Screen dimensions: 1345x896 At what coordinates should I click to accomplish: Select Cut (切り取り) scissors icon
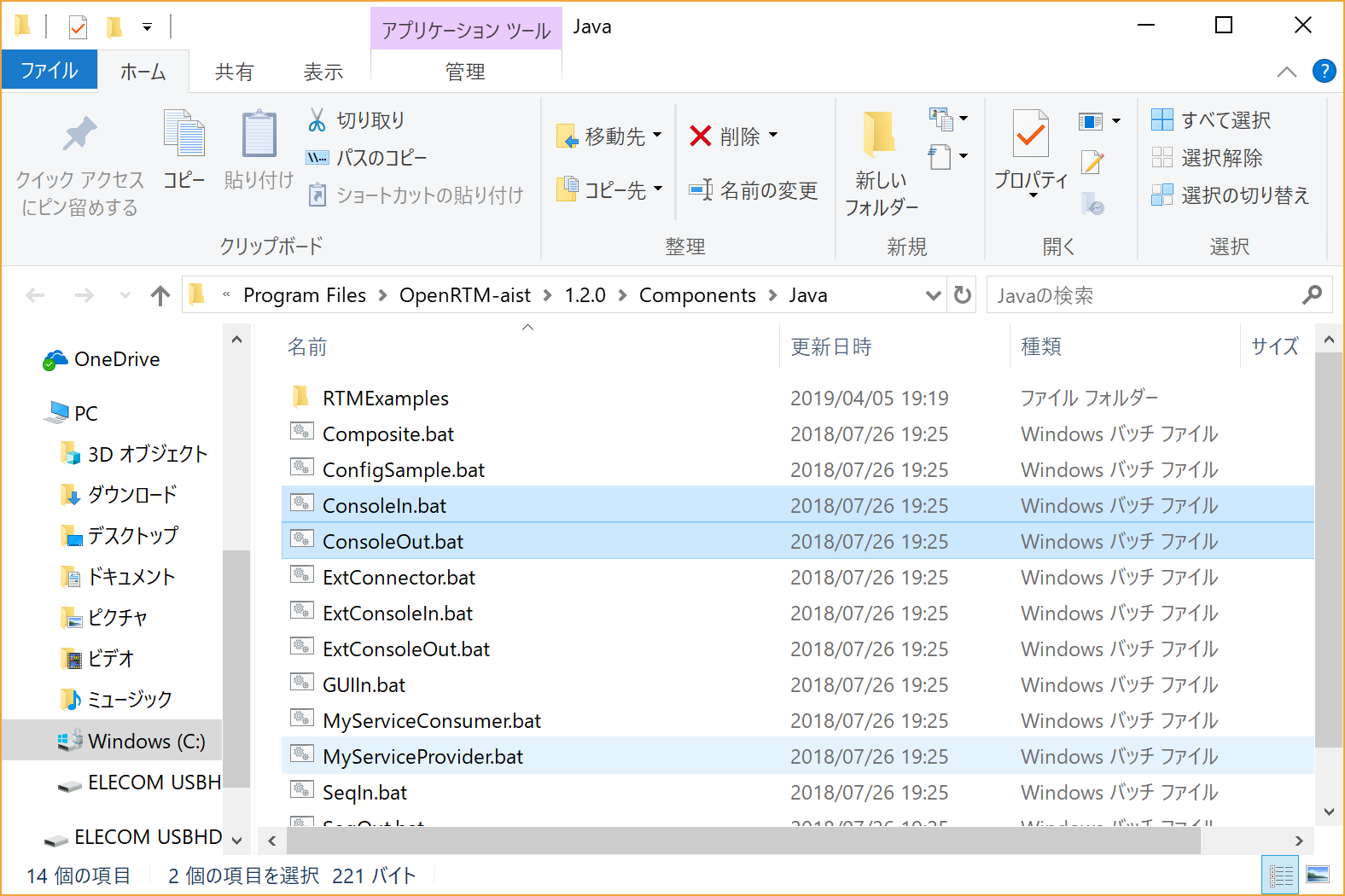click(317, 120)
